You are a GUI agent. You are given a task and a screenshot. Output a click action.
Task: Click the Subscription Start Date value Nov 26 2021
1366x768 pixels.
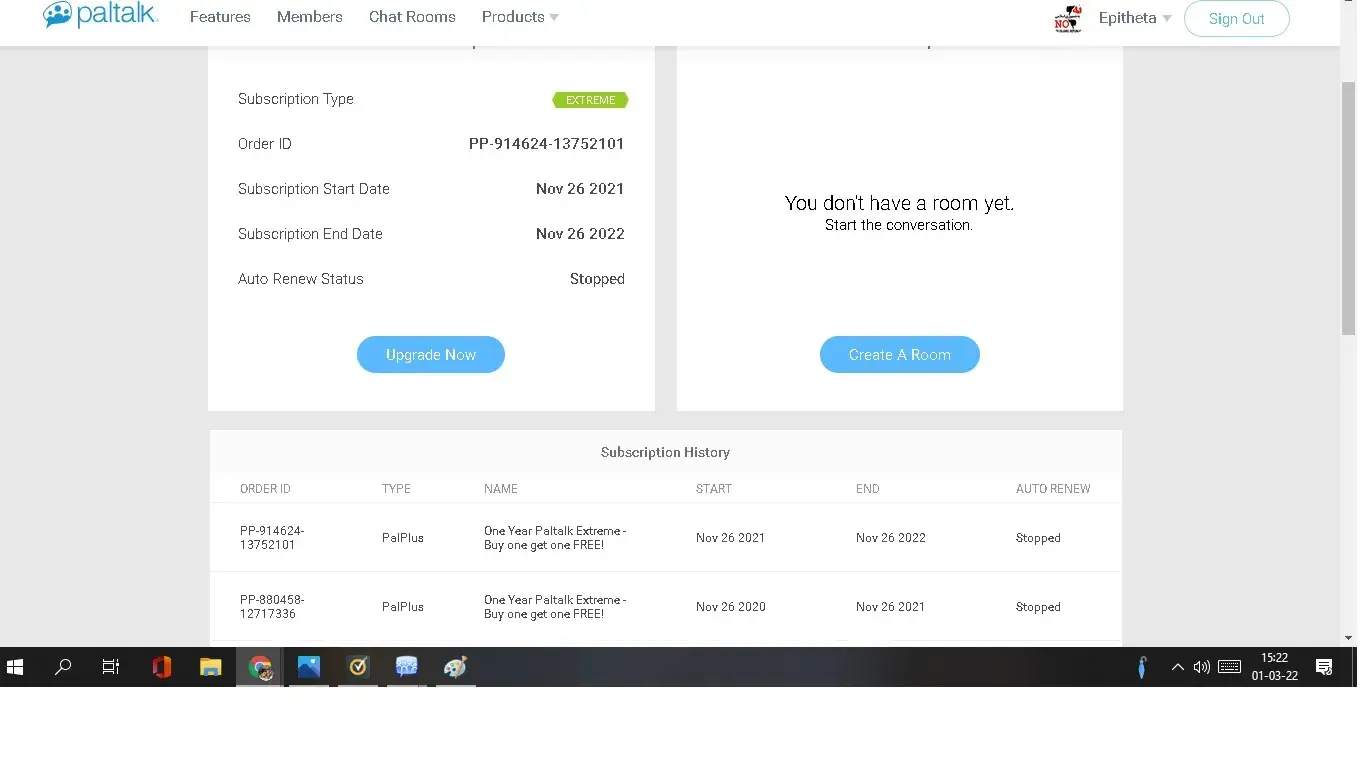[x=580, y=189]
